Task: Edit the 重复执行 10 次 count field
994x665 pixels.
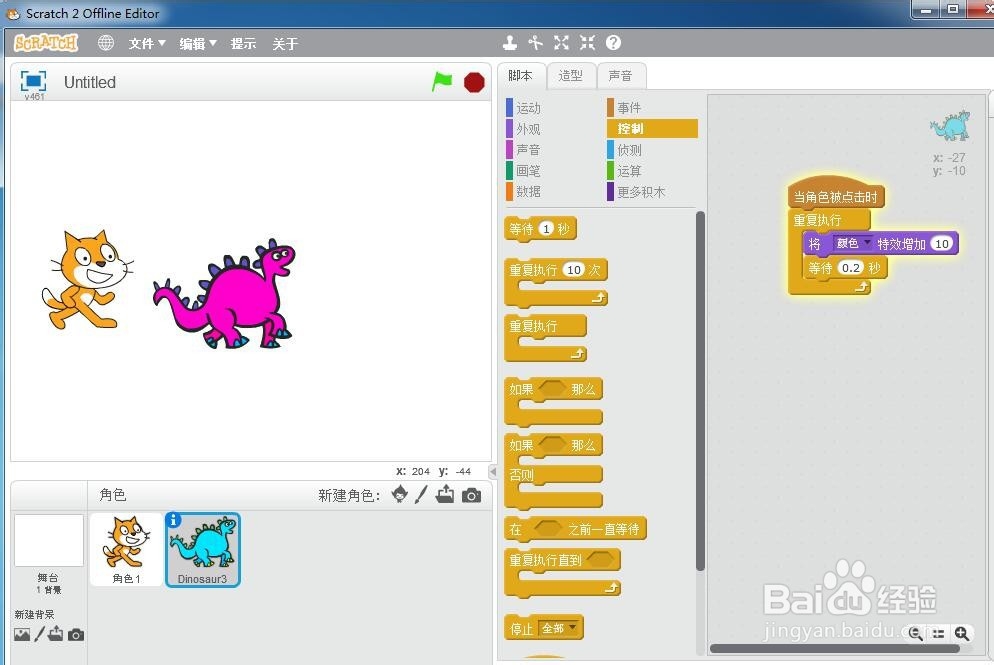Action: coord(574,270)
